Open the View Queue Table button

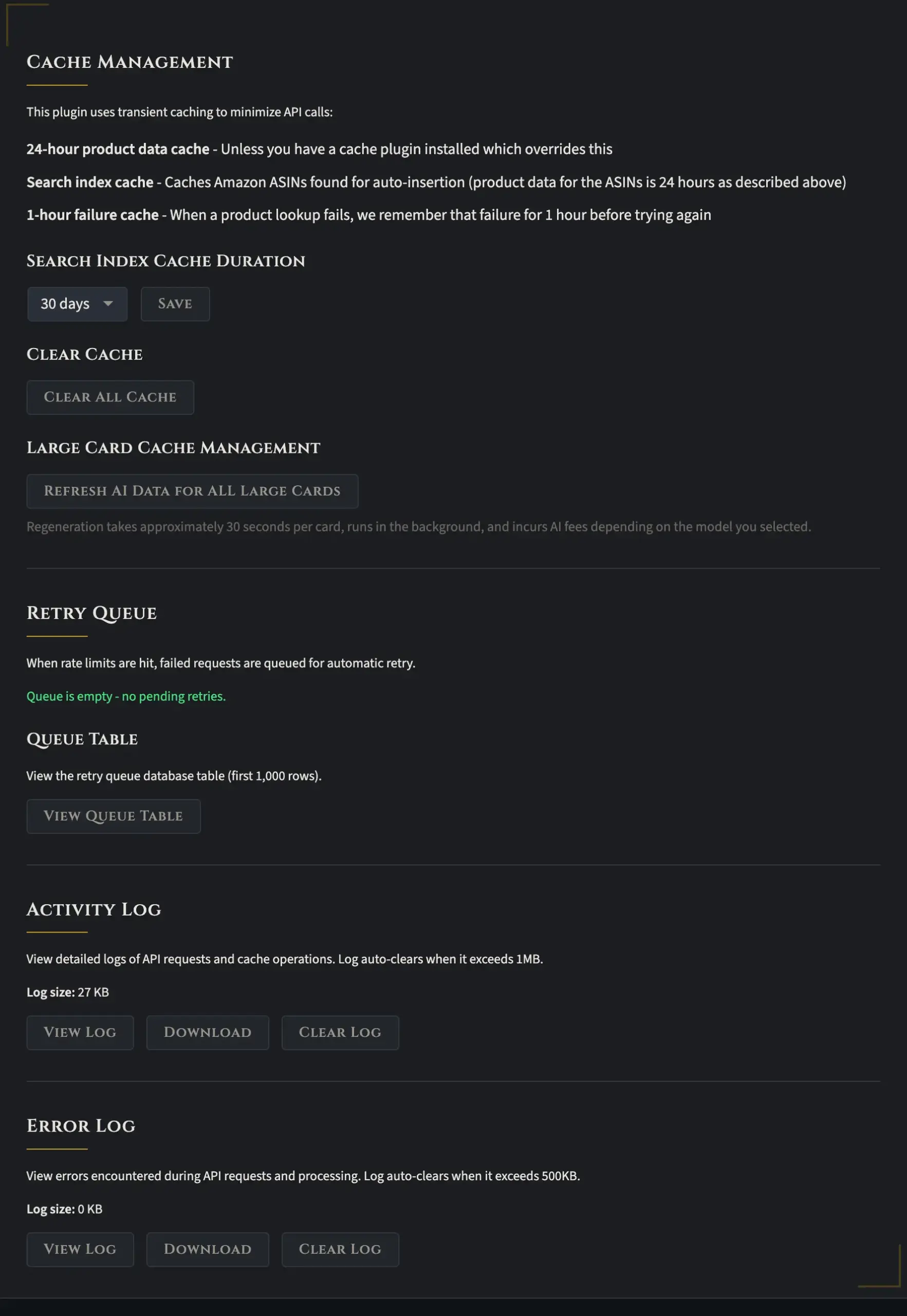click(113, 816)
